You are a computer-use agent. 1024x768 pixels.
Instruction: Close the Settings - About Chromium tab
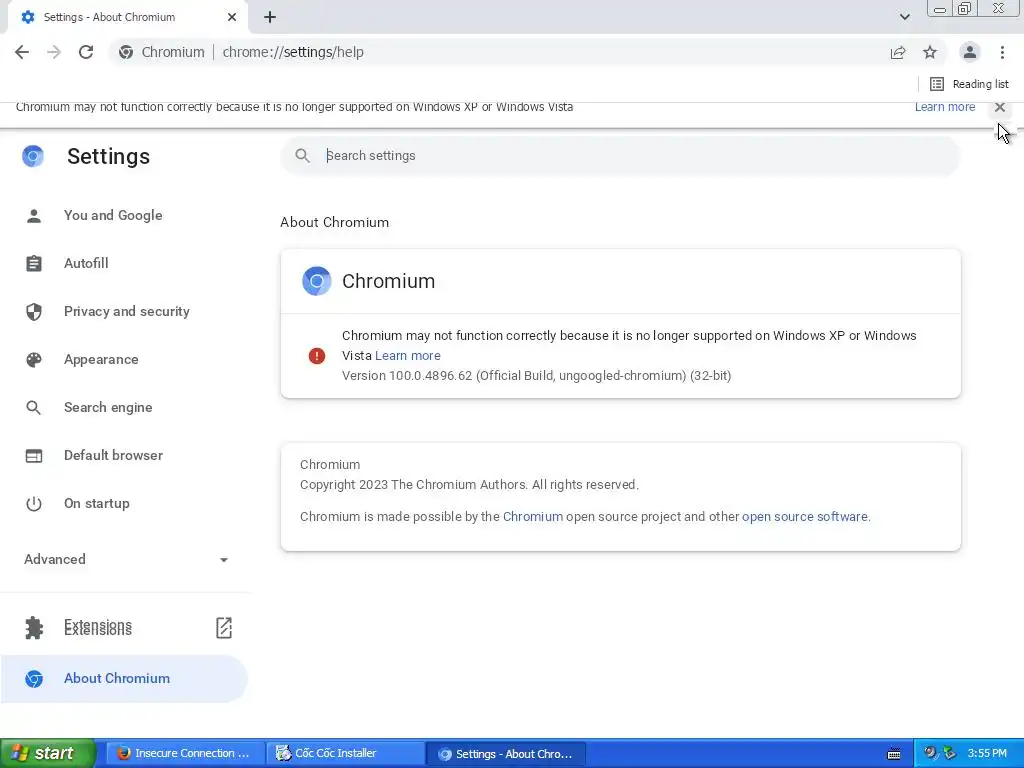(232, 17)
